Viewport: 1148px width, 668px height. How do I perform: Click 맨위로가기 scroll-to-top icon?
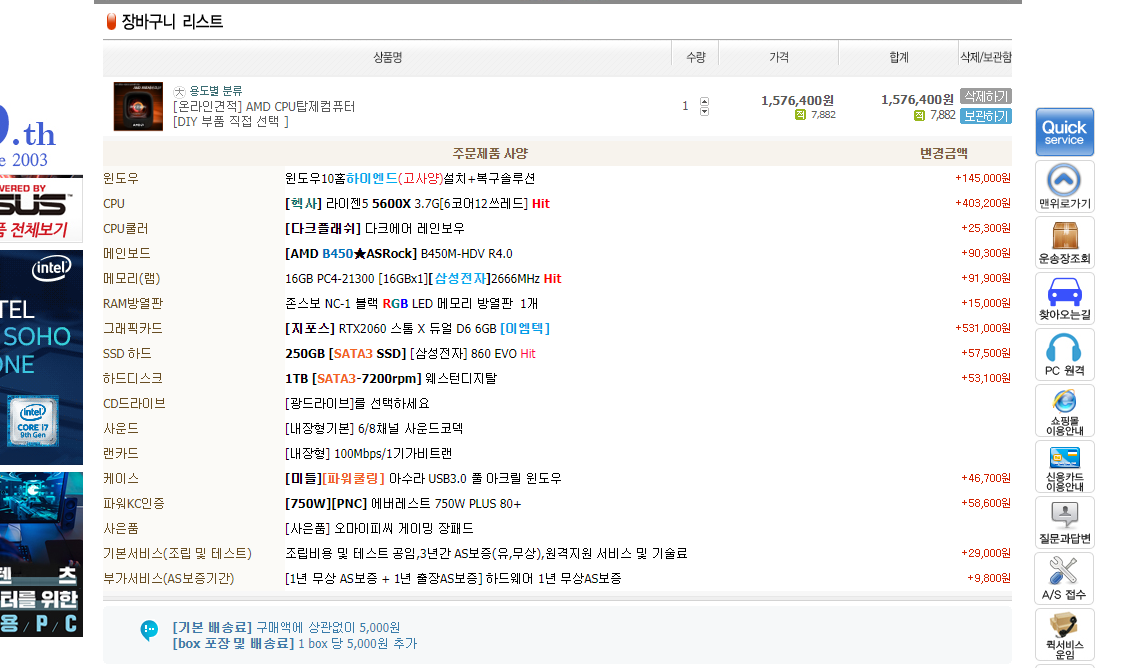pos(1065,187)
